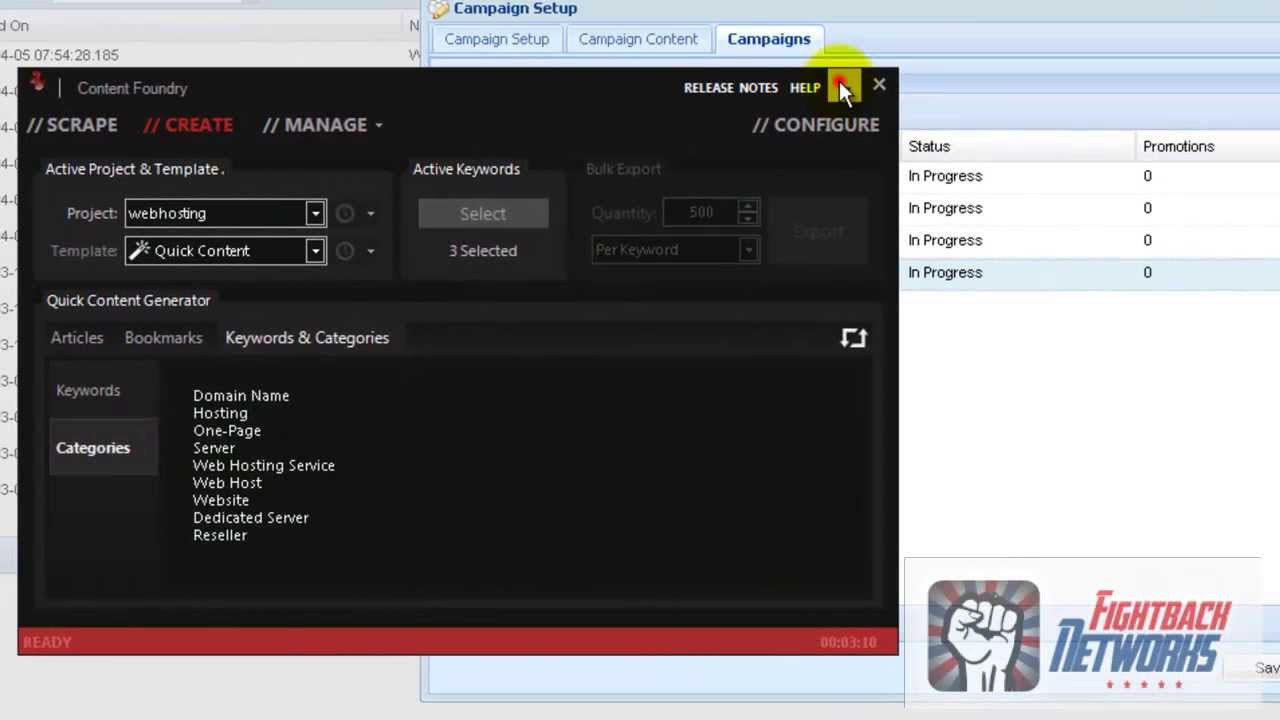Open RELEASE NOTES link
The width and height of the screenshot is (1280, 720).
731,88
